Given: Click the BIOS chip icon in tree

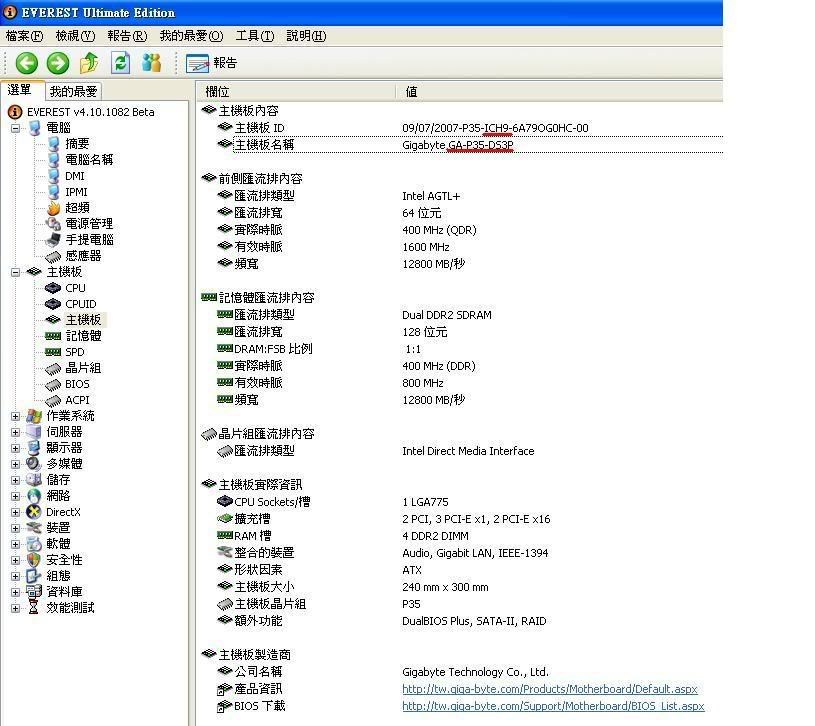Looking at the screenshot, I should tap(53, 385).
